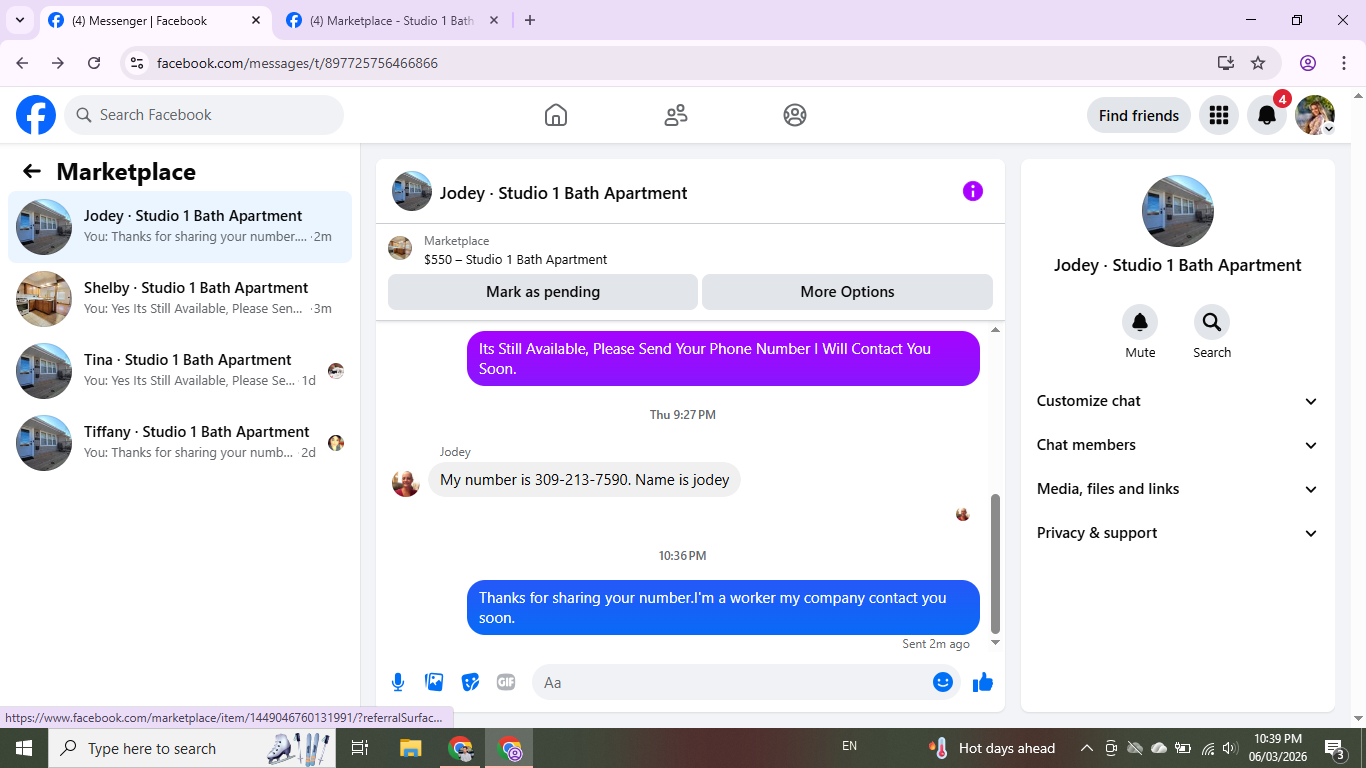Switch to the Marketplace - Studio 1 Bath tab
1366x768 pixels.
coord(392,20)
